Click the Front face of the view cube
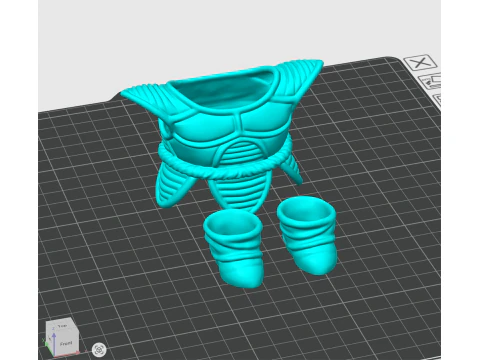 tap(65, 343)
